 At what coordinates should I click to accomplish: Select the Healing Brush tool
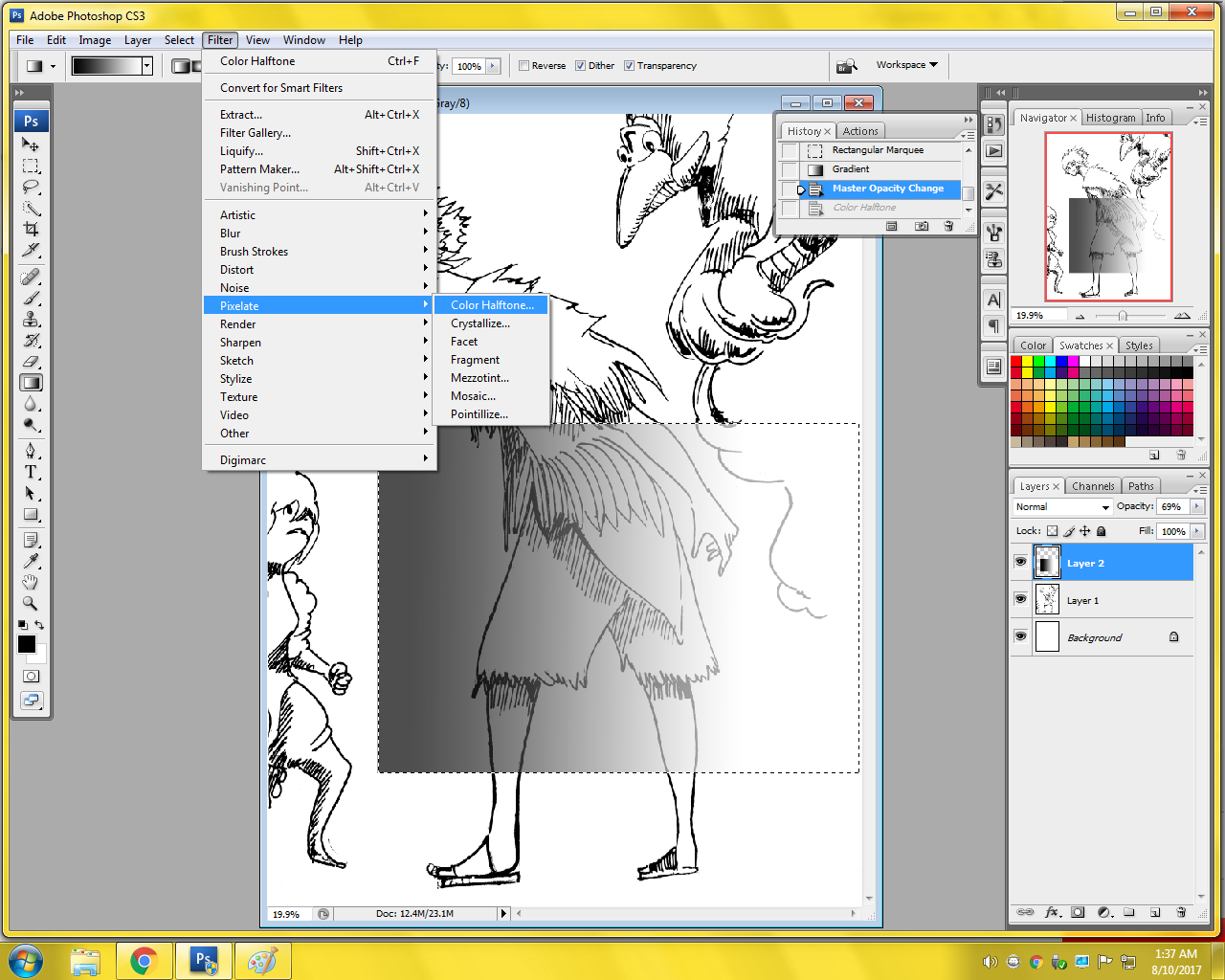pyautogui.click(x=31, y=278)
